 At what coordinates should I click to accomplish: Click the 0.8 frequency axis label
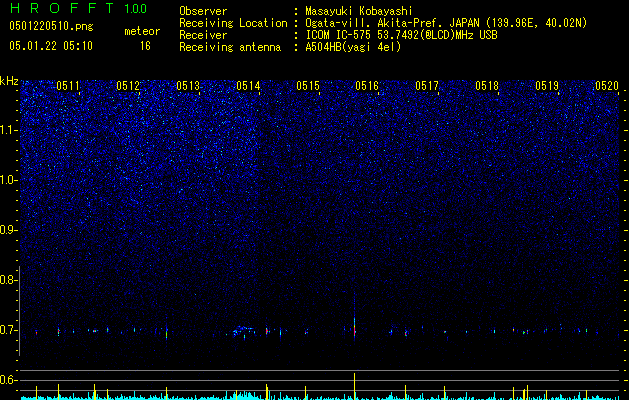pyautogui.click(x=7, y=280)
